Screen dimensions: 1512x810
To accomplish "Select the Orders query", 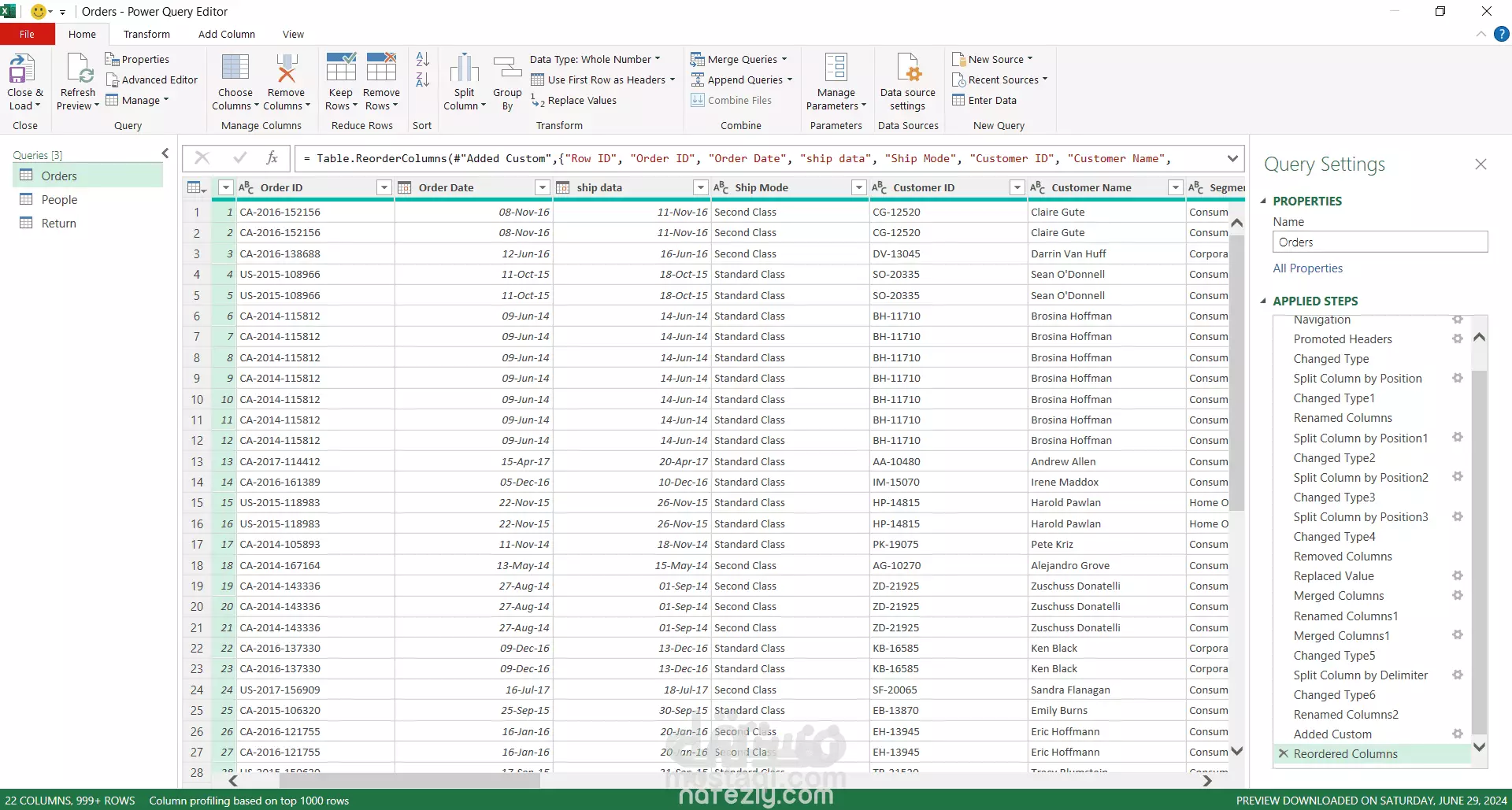I will tap(87, 176).
